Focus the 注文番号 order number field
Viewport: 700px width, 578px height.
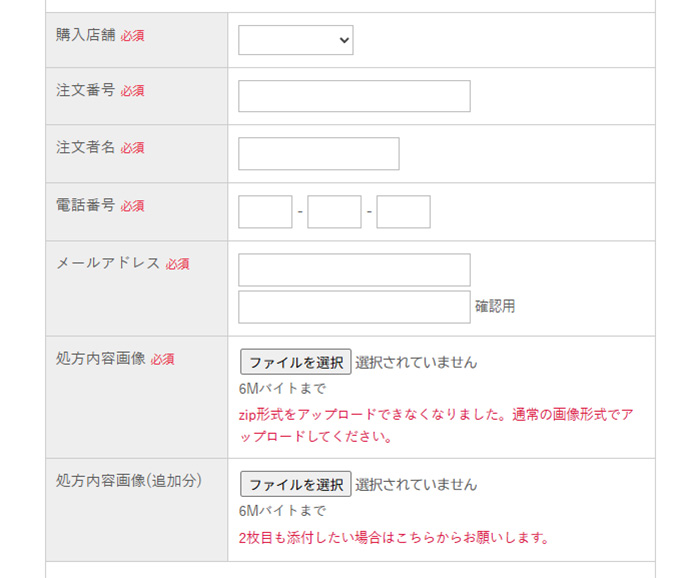354,96
